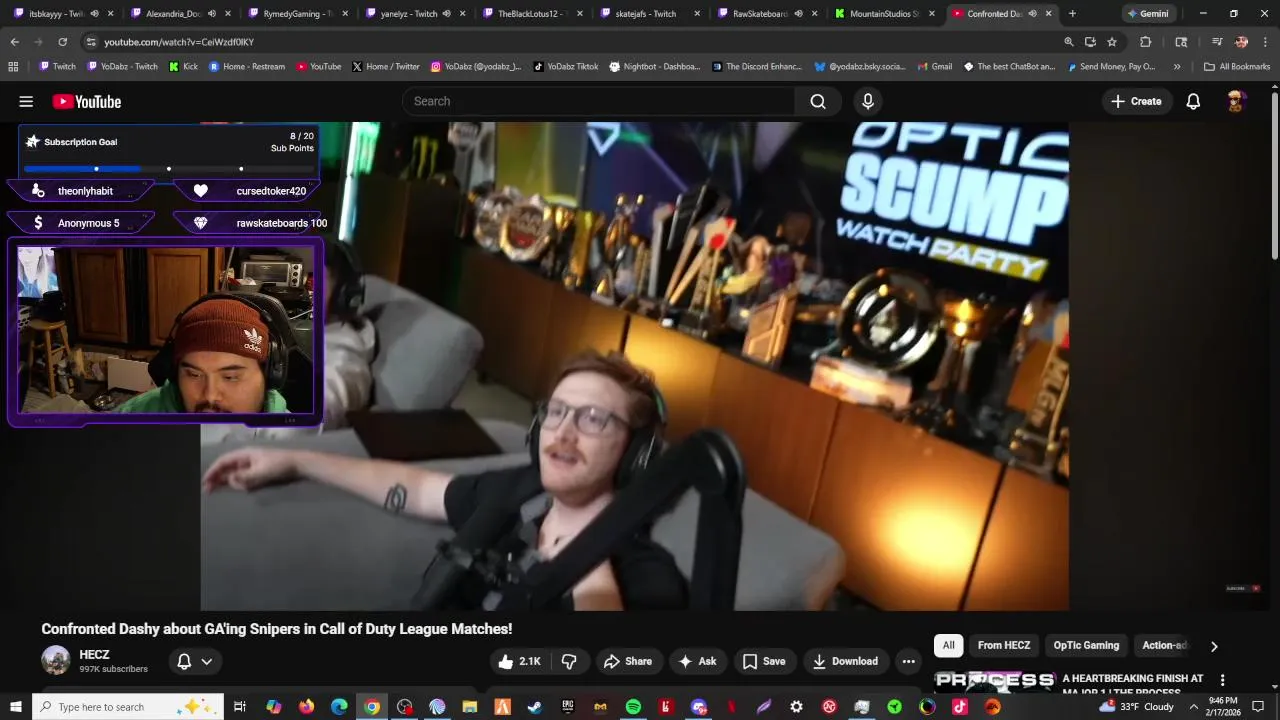Click the YouTube search magnifier button
This screenshot has height=720, width=1280.
coord(818,101)
